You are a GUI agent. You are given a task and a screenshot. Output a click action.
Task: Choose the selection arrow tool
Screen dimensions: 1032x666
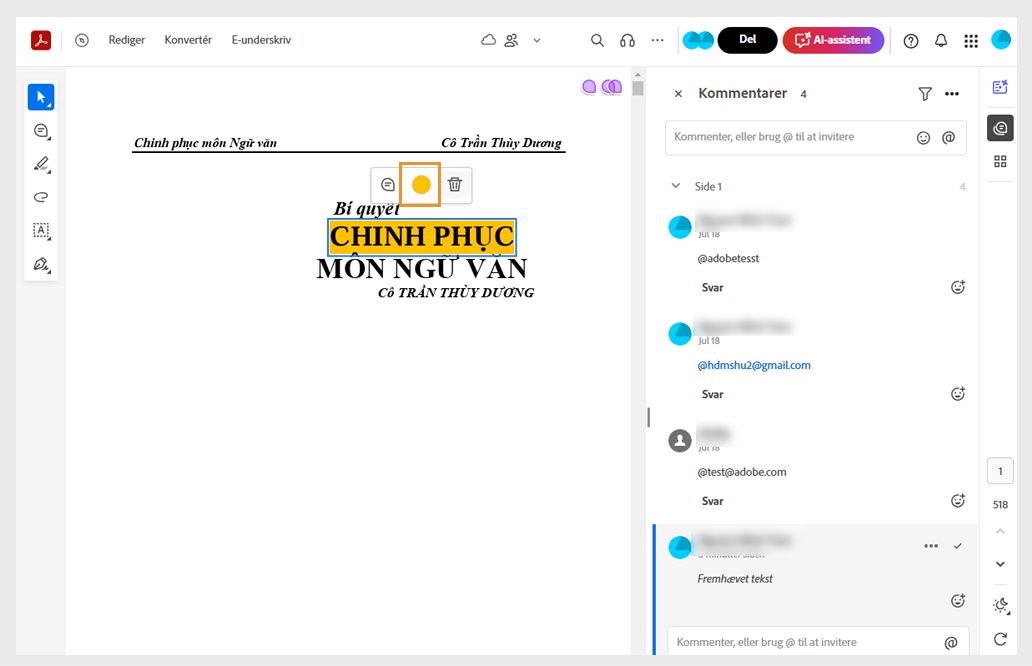pos(41,97)
